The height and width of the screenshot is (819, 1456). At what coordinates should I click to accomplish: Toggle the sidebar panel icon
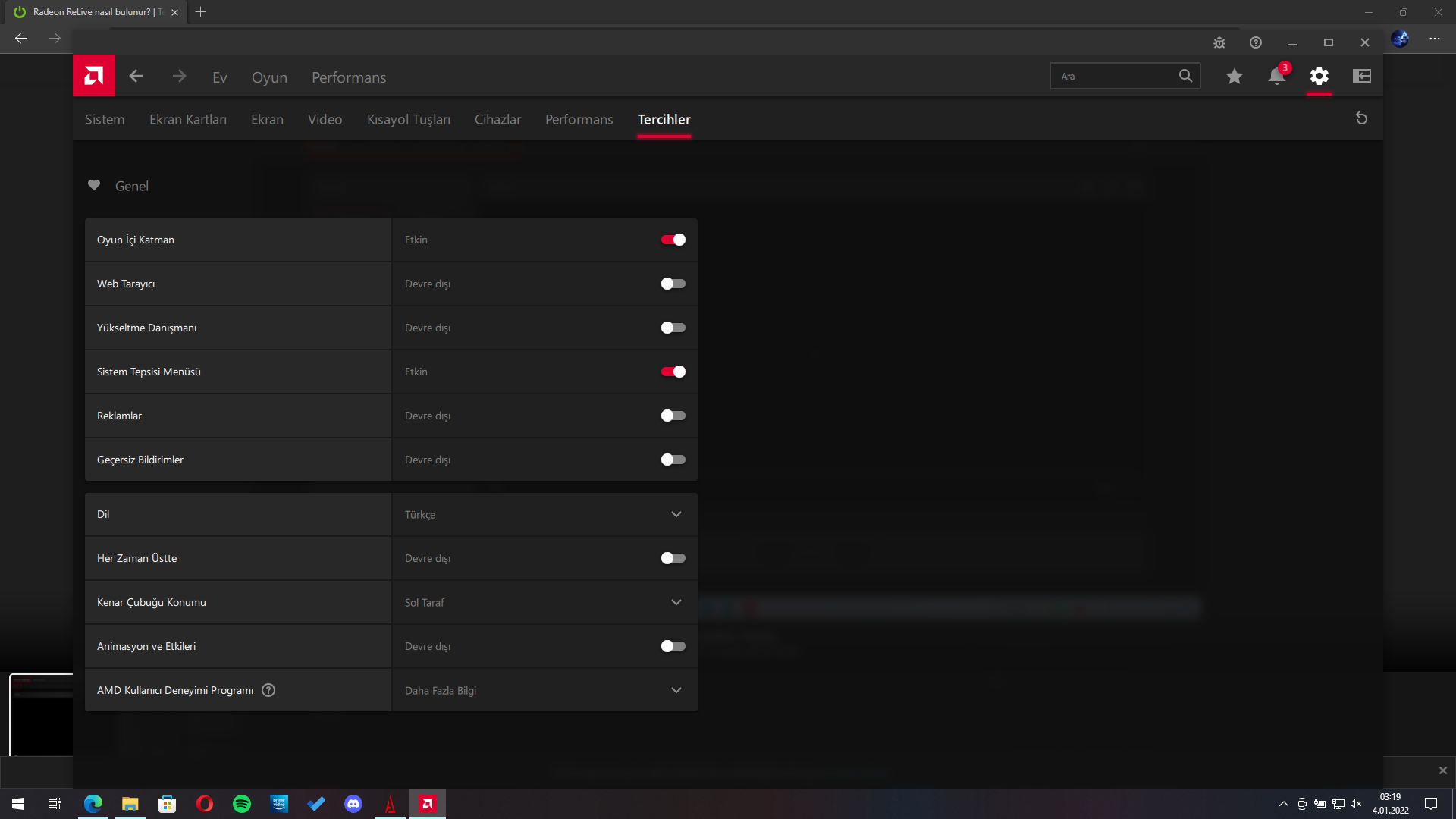point(1362,76)
